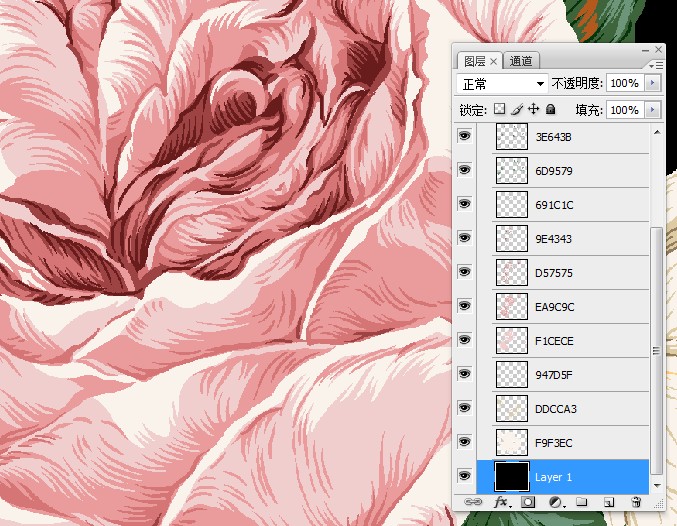The height and width of the screenshot is (526, 677).
Task: Click layers list scroll up arrow
Action: (657, 132)
